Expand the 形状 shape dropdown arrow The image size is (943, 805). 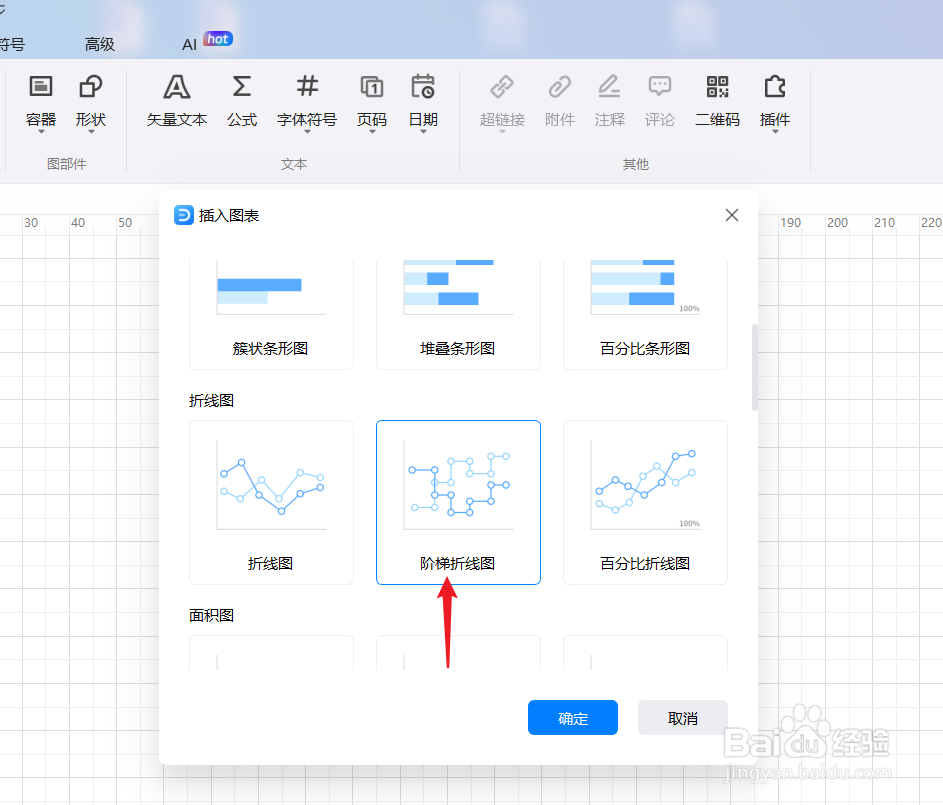(91, 130)
